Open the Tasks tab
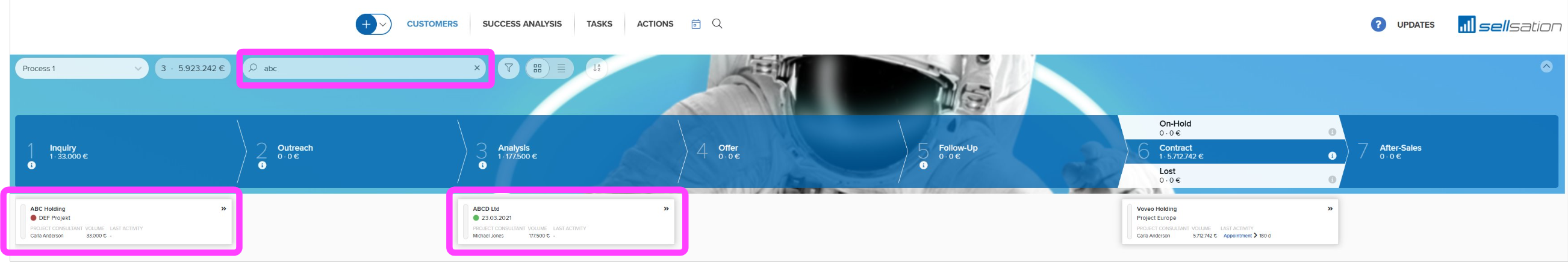This screenshot has height=267, width=1568. point(599,24)
